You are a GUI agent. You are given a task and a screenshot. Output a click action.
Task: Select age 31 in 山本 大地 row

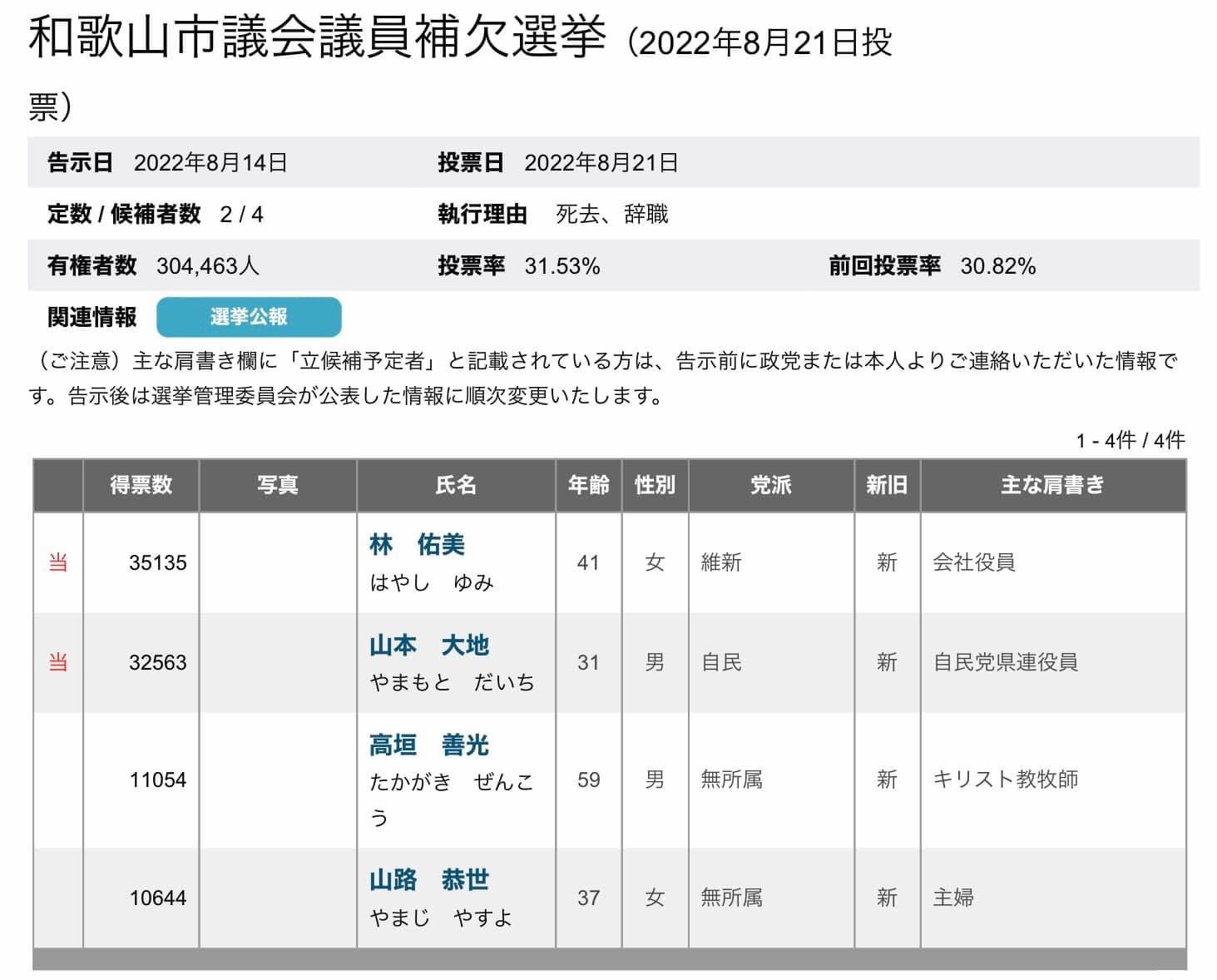(x=589, y=663)
